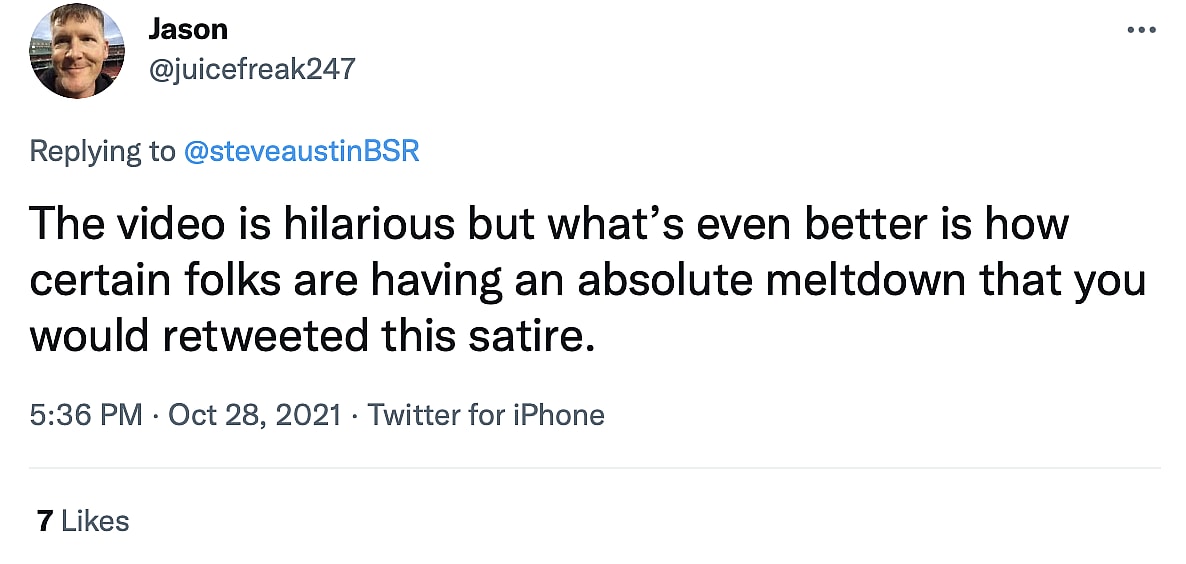Image resolution: width=1186 pixels, height=564 pixels.
Task: Open the three-dot more options menu
Action: click(1140, 30)
